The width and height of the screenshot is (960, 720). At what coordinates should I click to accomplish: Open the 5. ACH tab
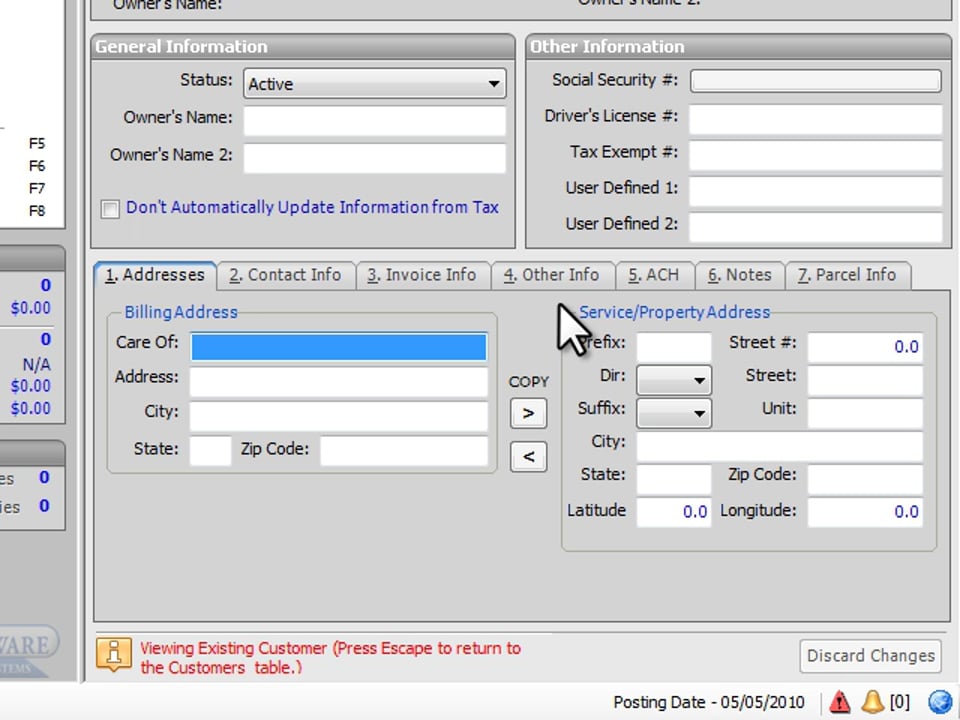(x=654, y=276)
